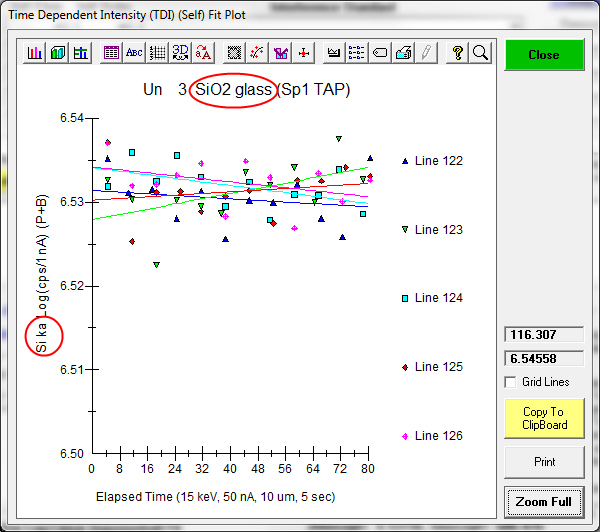The width and height of the screenshot is (600, 532).
Task: Click the scatter points tool icon
Action: (257, 53)
